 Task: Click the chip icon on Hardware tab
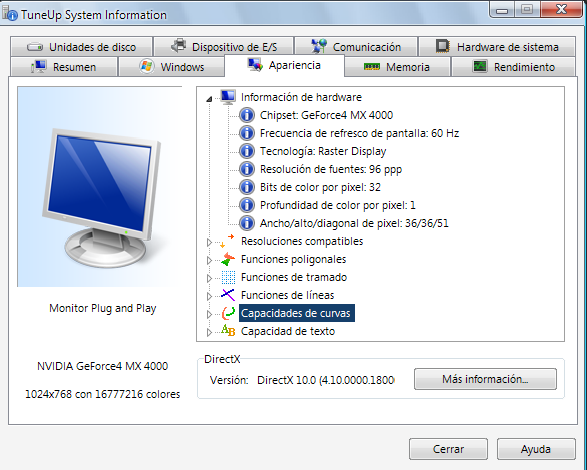pyautogui.click(x=442, y=46)
